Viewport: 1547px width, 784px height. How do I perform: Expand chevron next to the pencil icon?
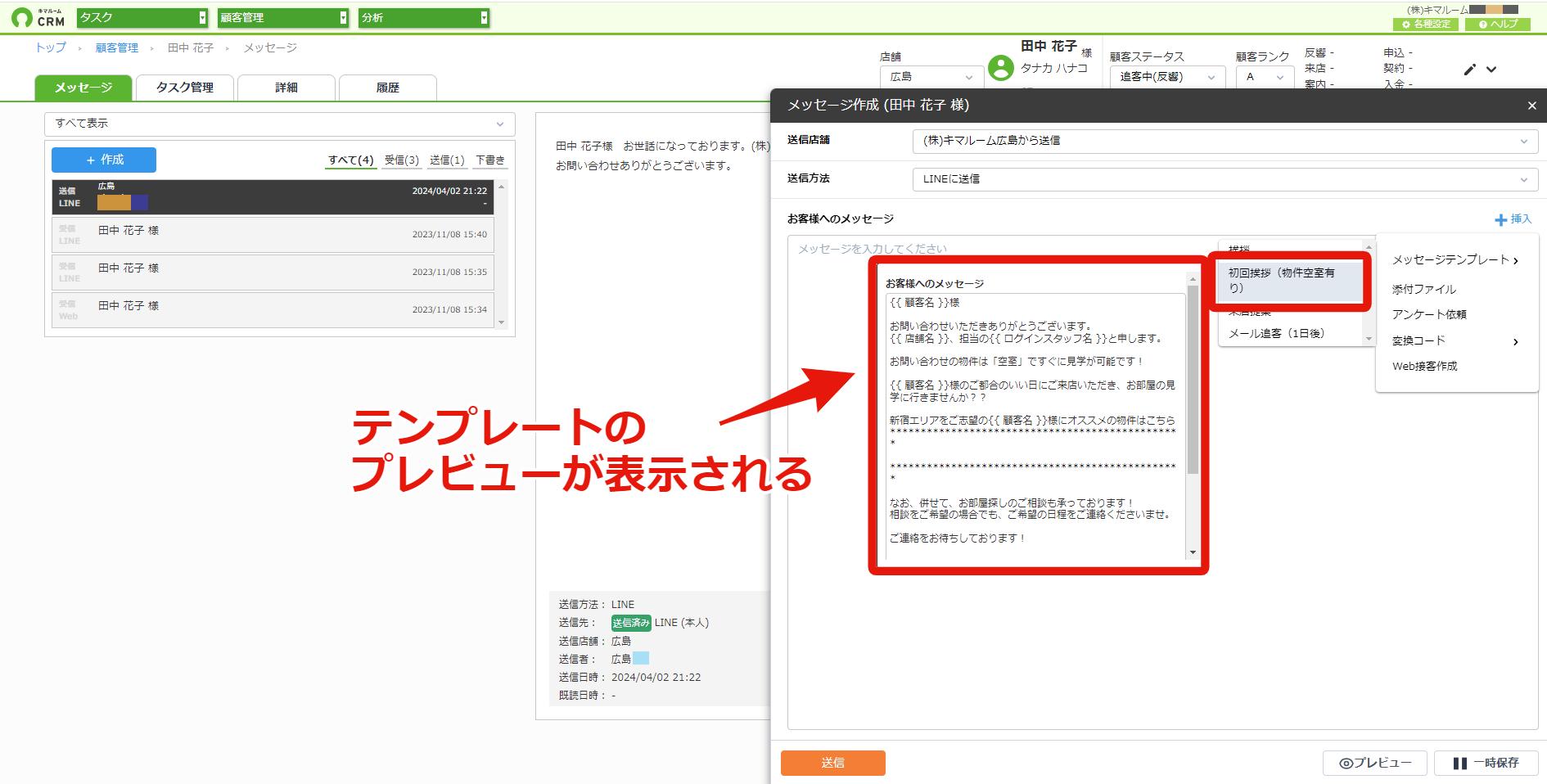point(1491,70)
